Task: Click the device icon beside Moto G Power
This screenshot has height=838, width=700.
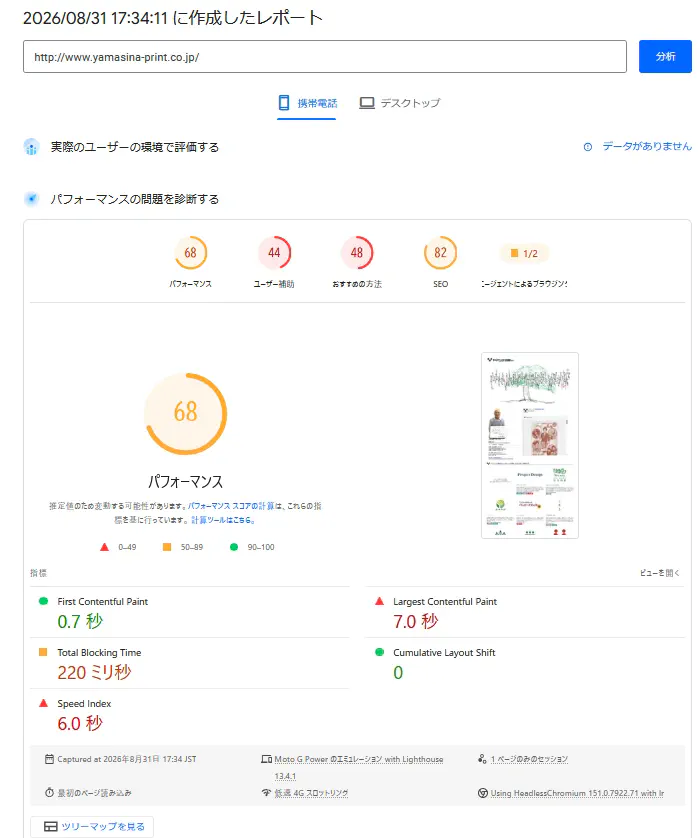Action: tap(266, 759)
